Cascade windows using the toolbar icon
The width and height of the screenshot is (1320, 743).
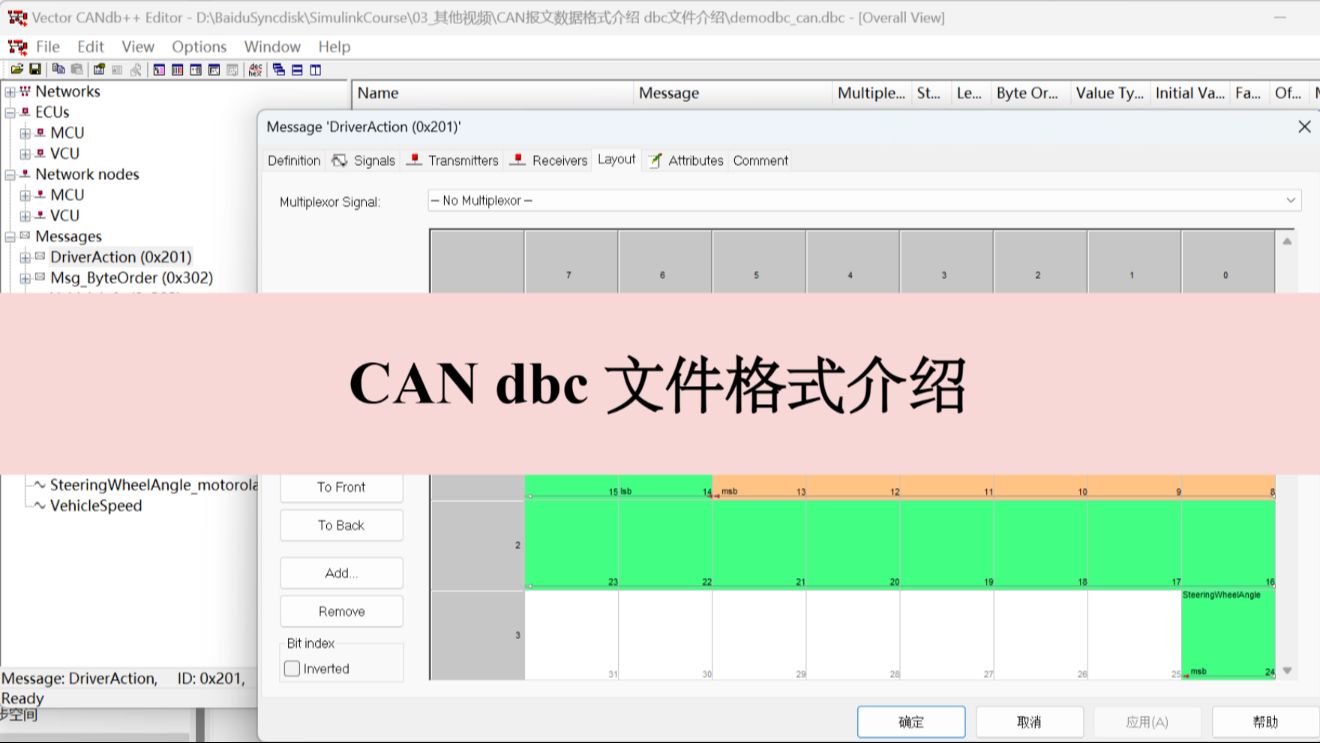(279, 69)
